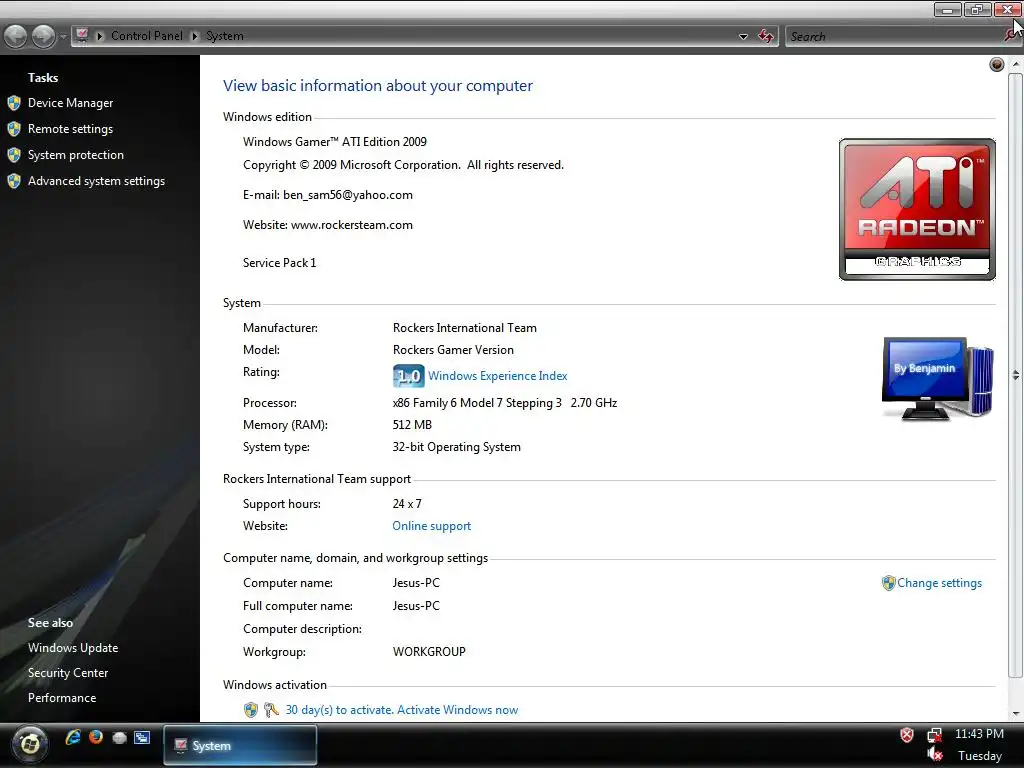
Task: Expand the arrow after Control Panel breadcrumb
Action: coord(195,36)
